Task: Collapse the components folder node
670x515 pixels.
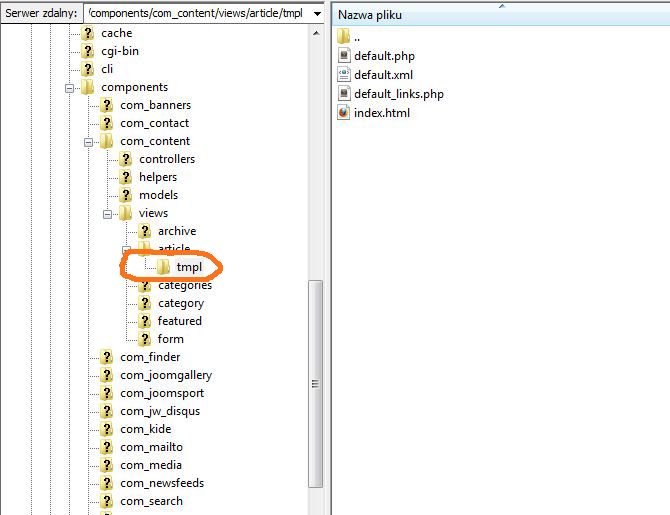Action: tap(70, 87)
